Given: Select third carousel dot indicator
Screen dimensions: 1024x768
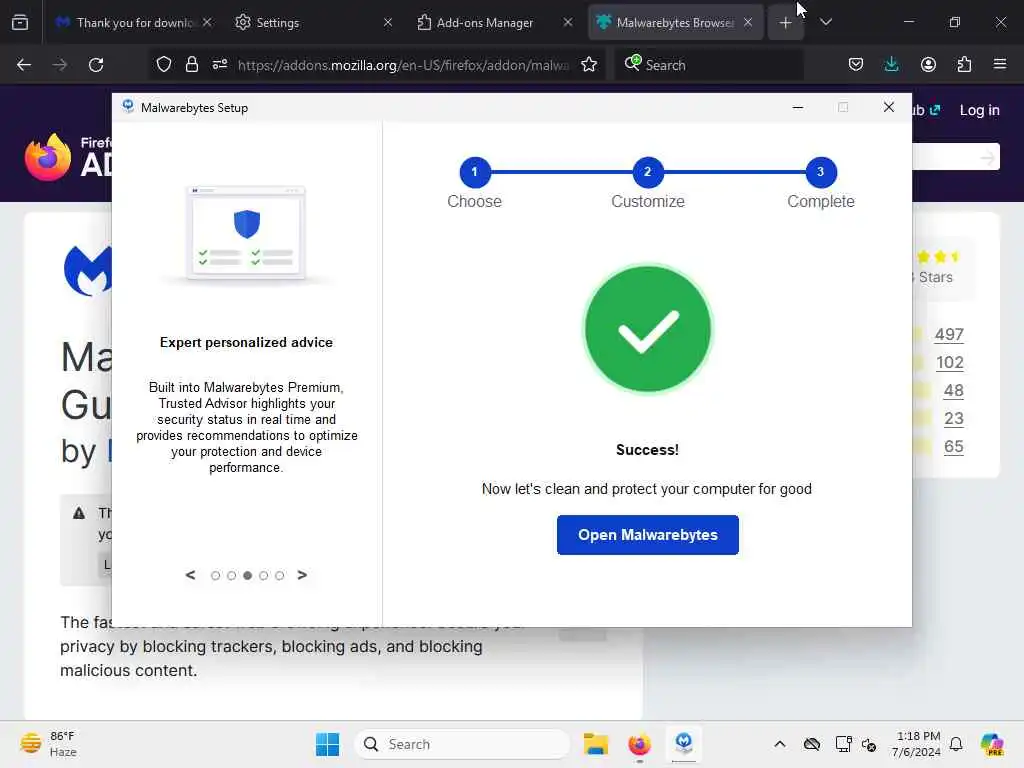Looking at the screenshot, I should click(x=248, y=575).
